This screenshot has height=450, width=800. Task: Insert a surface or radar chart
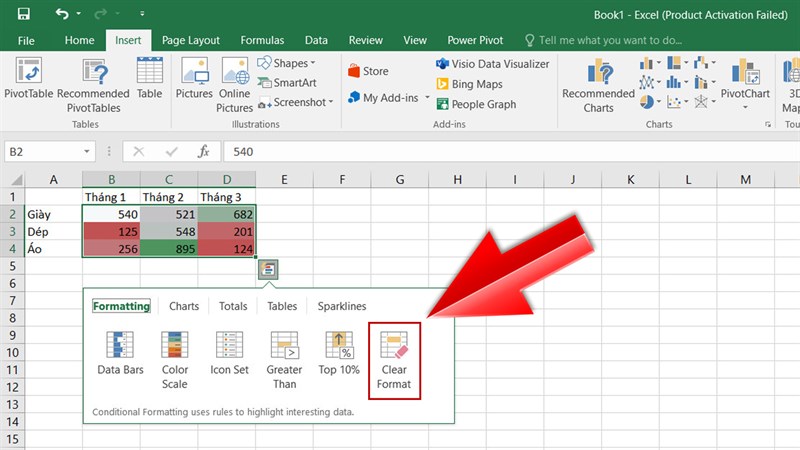[x=705, y=102]
